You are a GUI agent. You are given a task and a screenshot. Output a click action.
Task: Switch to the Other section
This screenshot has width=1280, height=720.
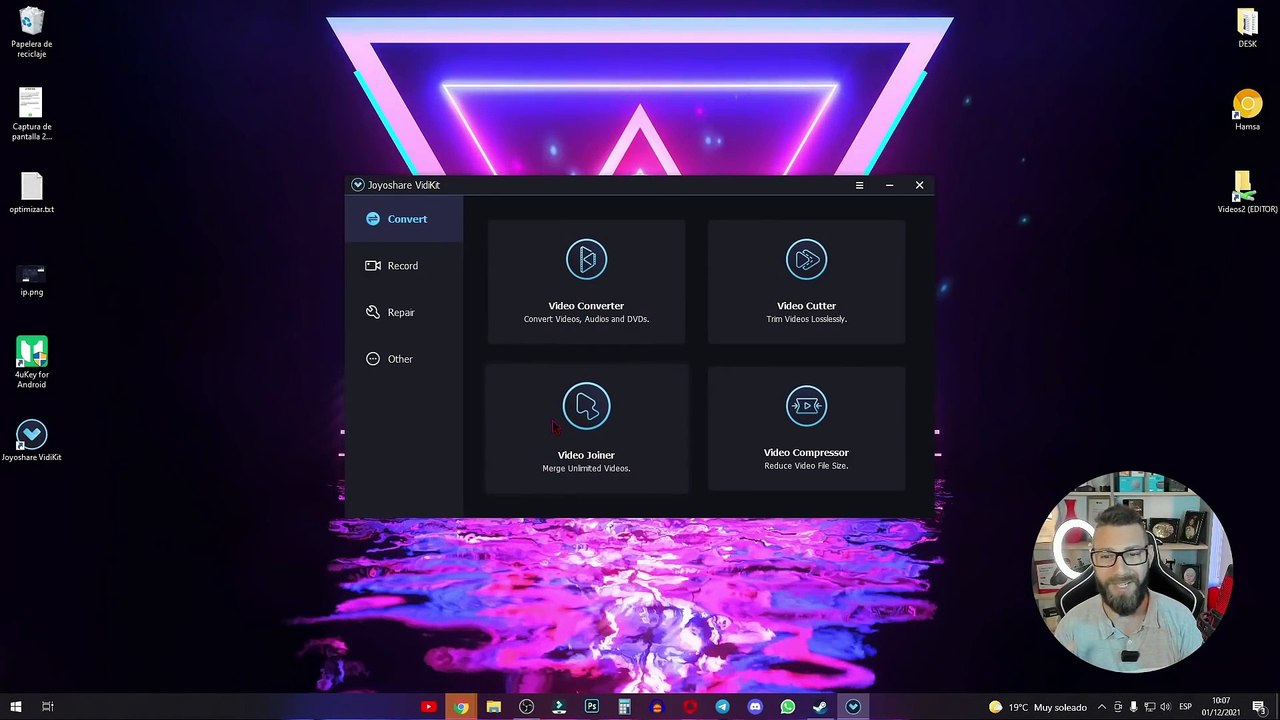pyautogui.click(x=404, y=359)
